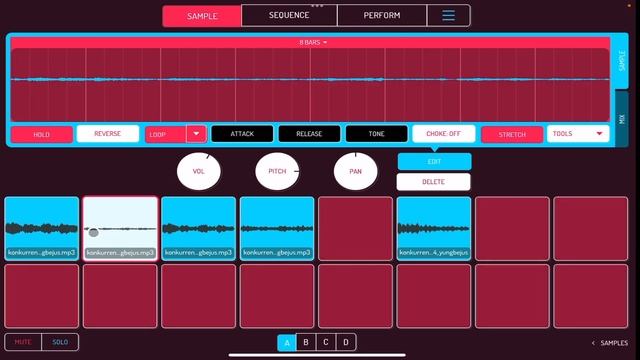Toggle the HOLD button
The width and height of the screenshot is (640, 360).
click(42, 134)
